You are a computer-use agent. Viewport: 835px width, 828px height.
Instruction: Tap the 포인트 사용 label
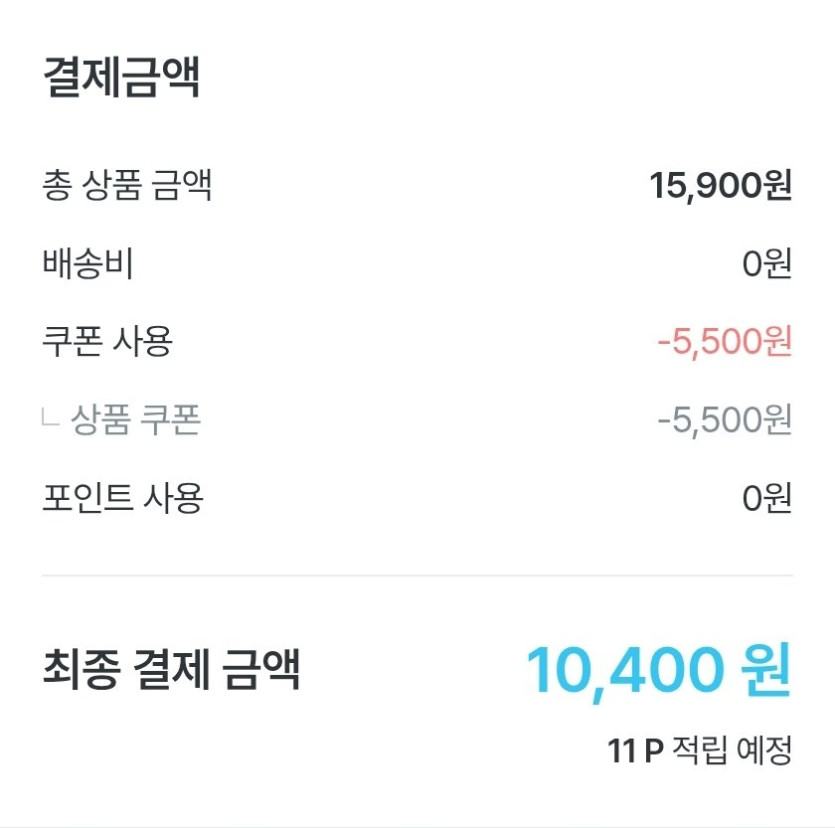122,498
